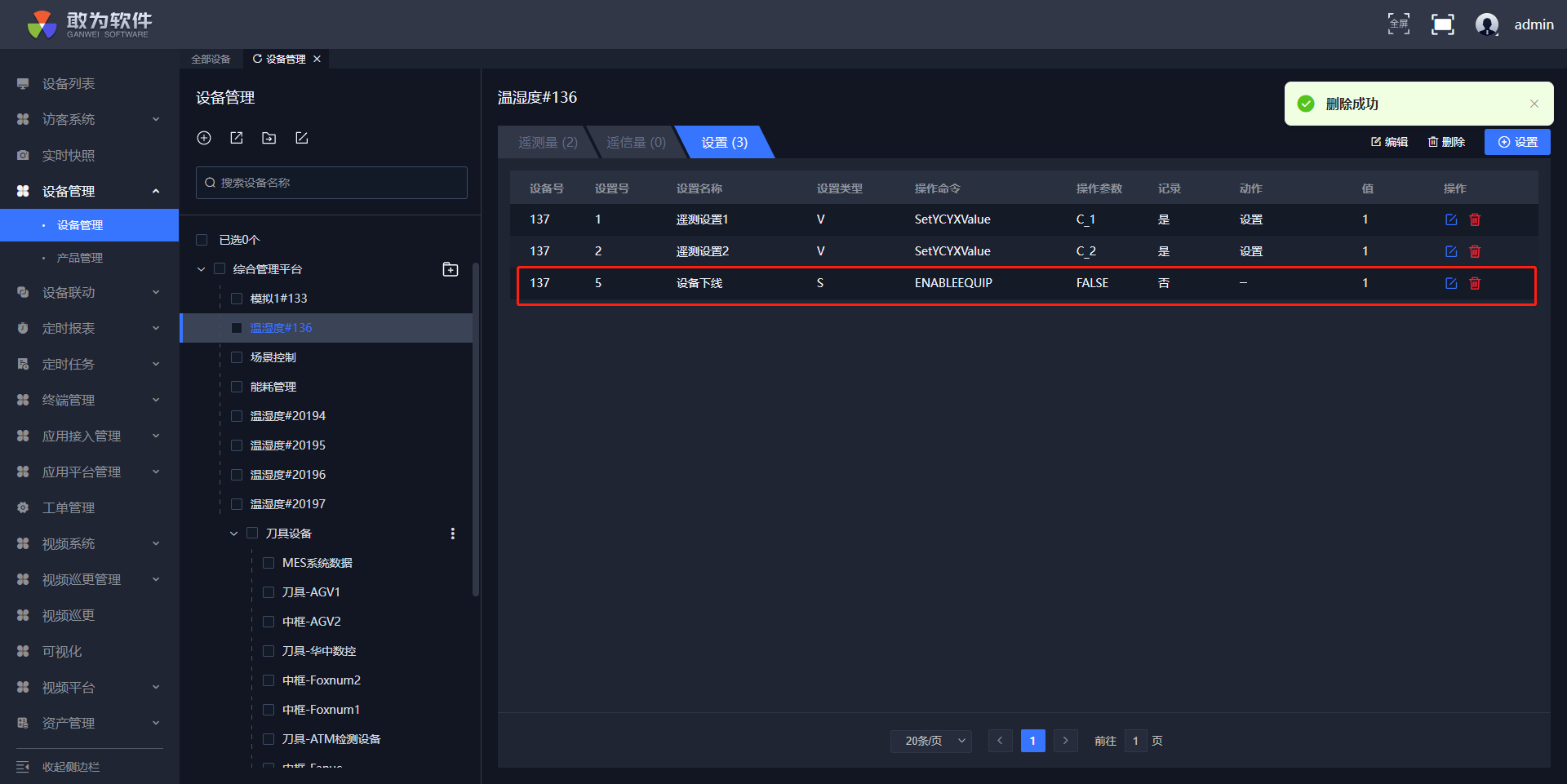Screen dimensions: 1567x784
Task: Add new group to 综合管理平台 folder icon
Action: pyautogui.click(x=451, y=269)
